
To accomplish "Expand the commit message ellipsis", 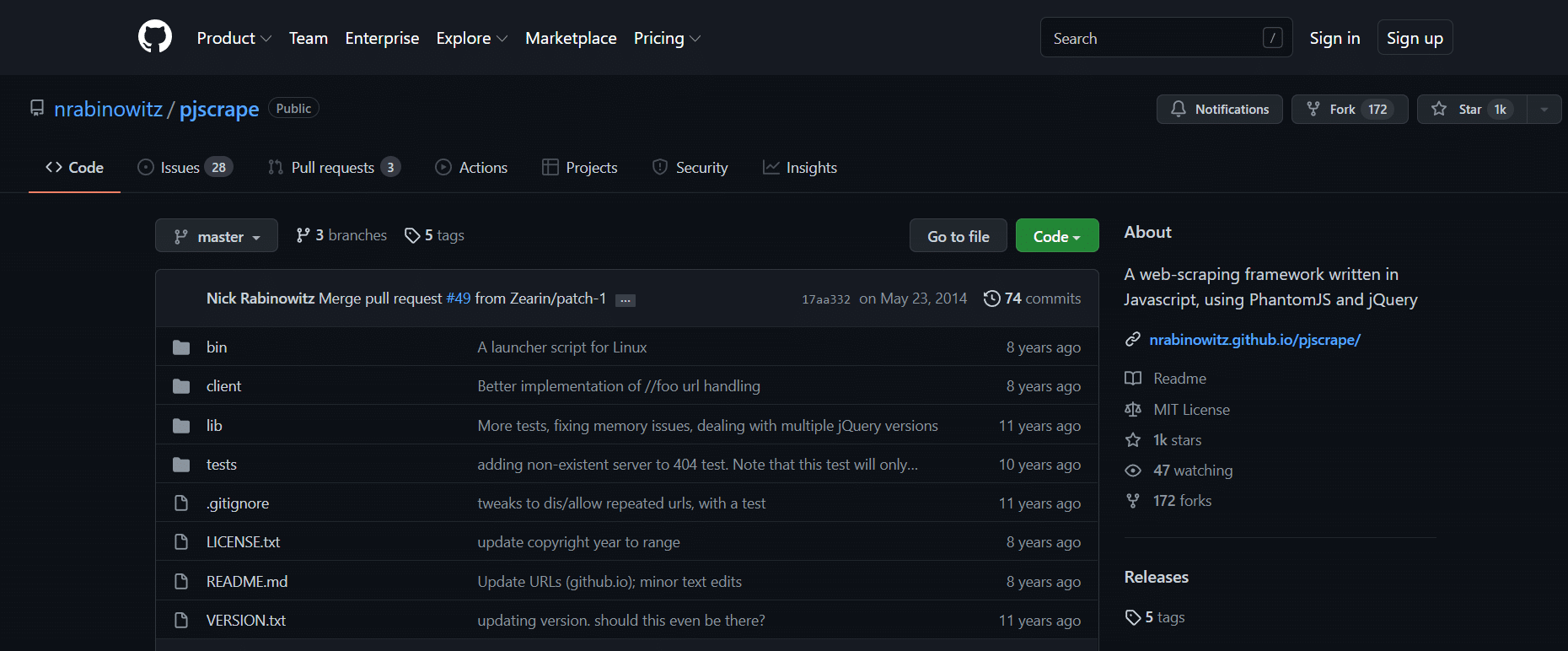I will tap(626, 300).
